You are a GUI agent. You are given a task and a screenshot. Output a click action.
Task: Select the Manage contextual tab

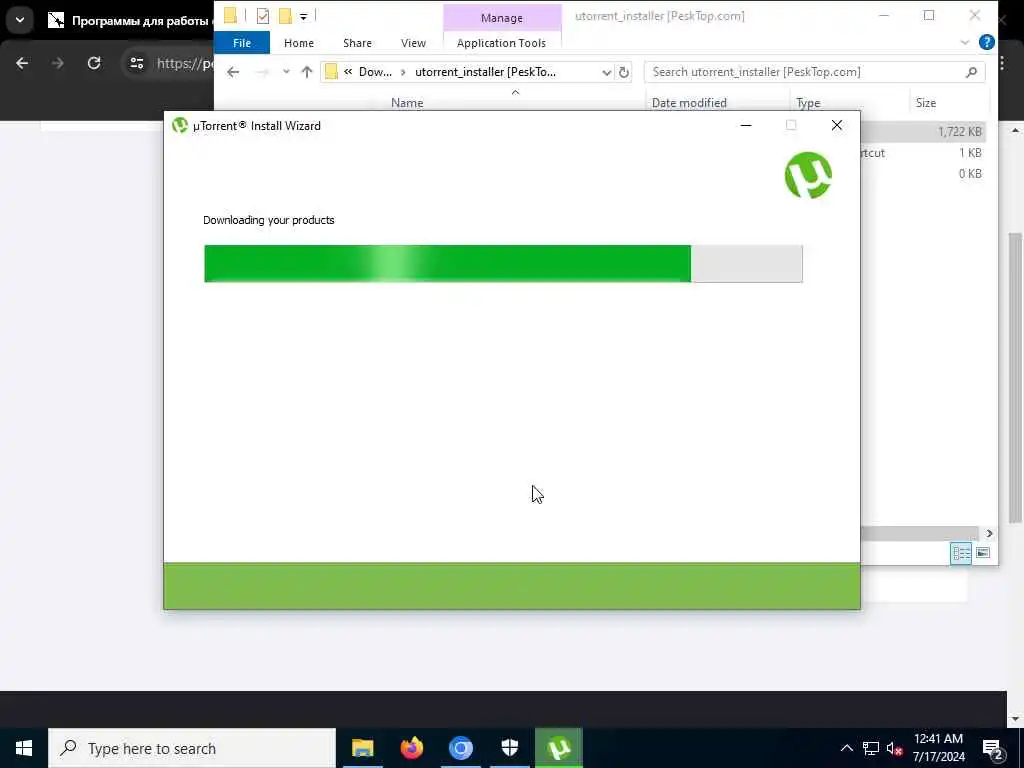(x=502, y=18)
